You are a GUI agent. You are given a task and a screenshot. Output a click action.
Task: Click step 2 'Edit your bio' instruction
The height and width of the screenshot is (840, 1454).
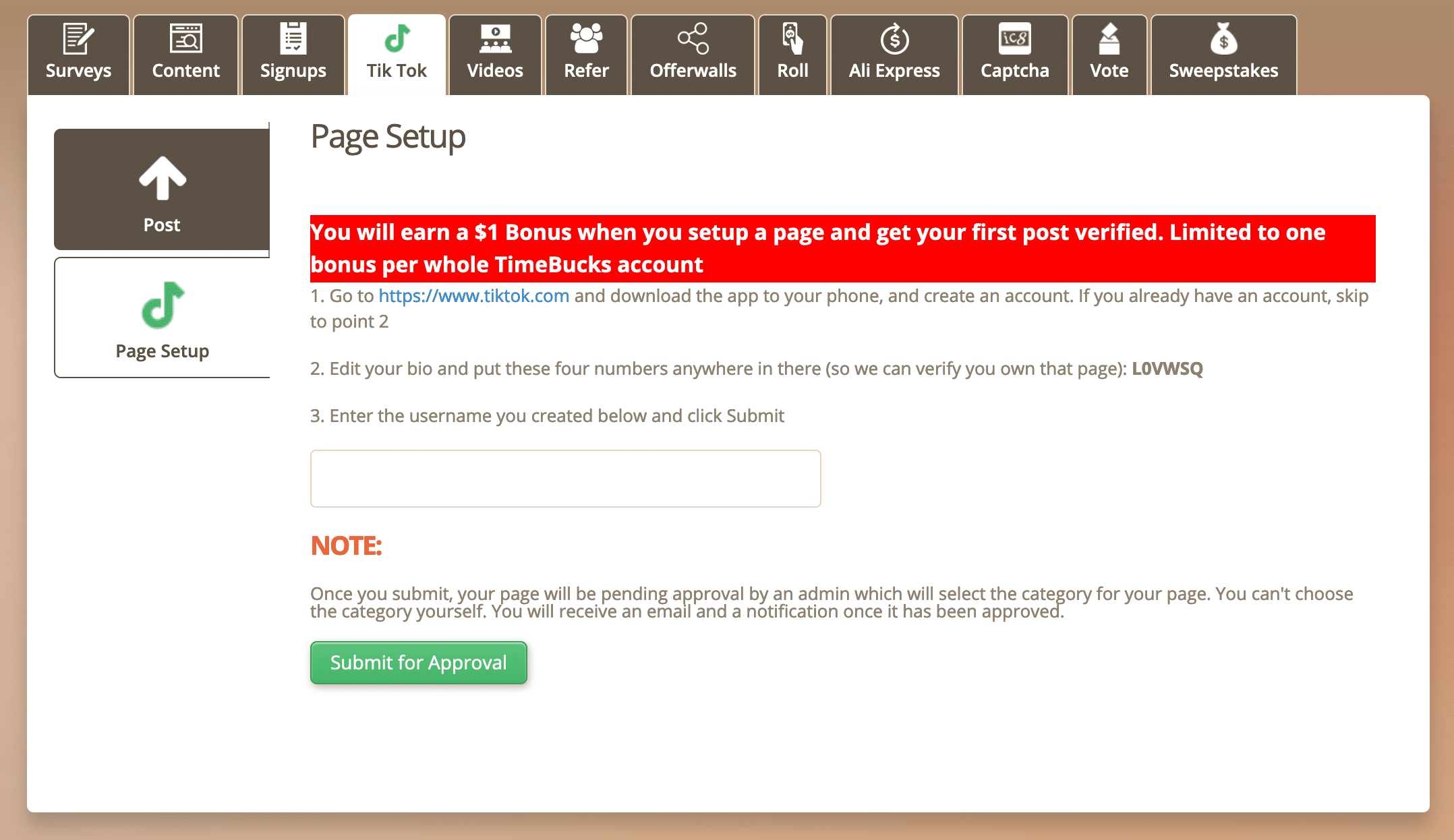coord(757,369)
